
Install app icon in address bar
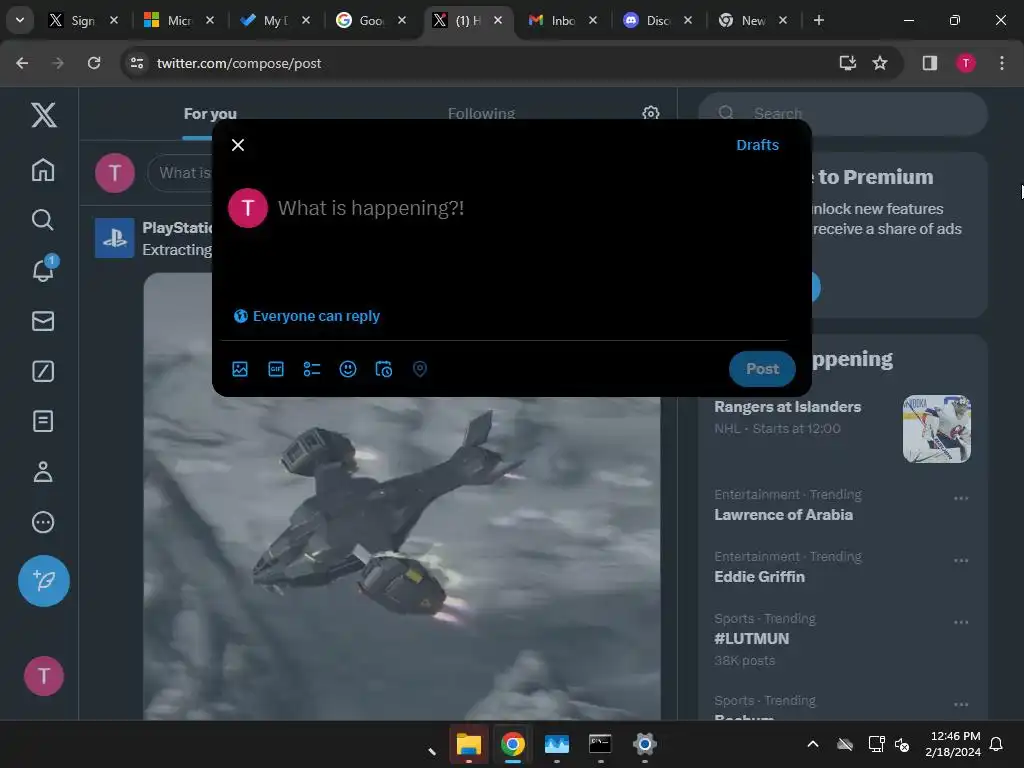tap(847, 63)
